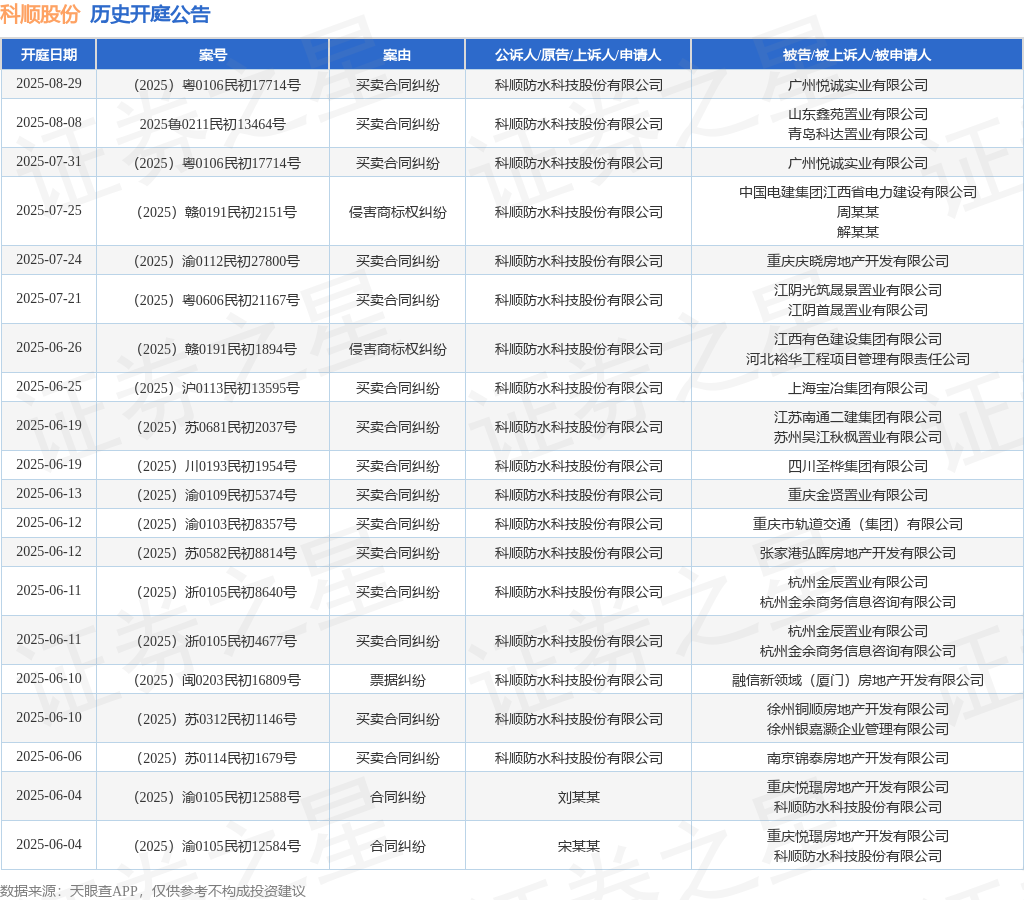
Task: Select the date 2025-06-13
Action: pos(49,494)
